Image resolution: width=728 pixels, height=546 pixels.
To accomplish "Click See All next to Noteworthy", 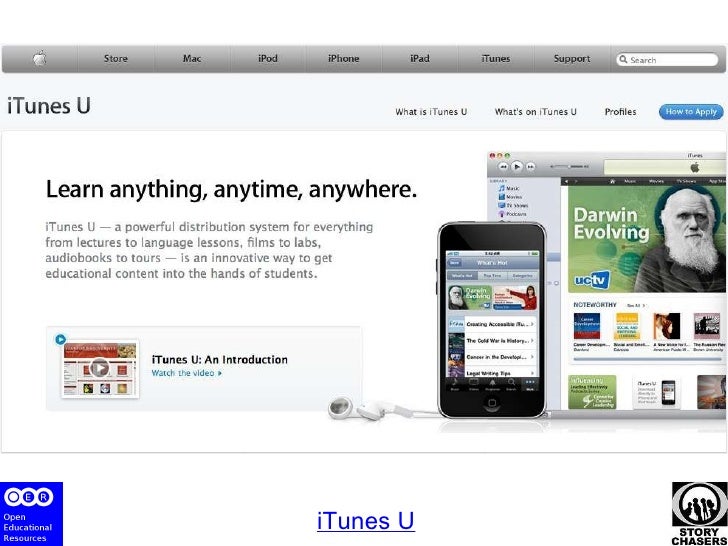I will pyautogui.click(x=635, y=306).
